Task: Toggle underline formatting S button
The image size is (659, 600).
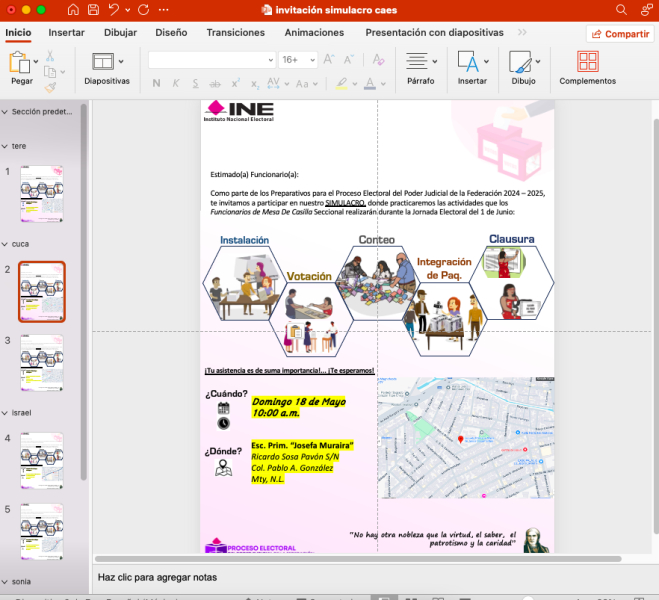Action: click(x=194, y=83)
